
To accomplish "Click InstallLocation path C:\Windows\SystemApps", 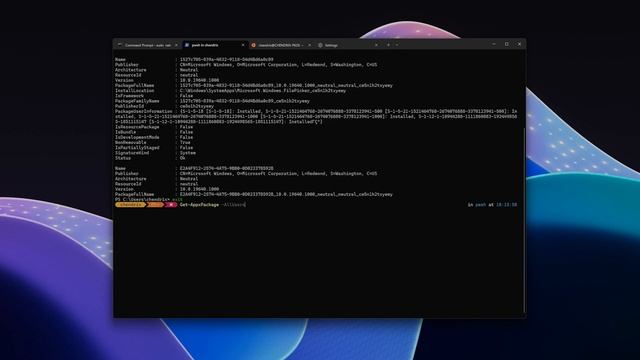I will pyautogui.click(x=263, y=91).
